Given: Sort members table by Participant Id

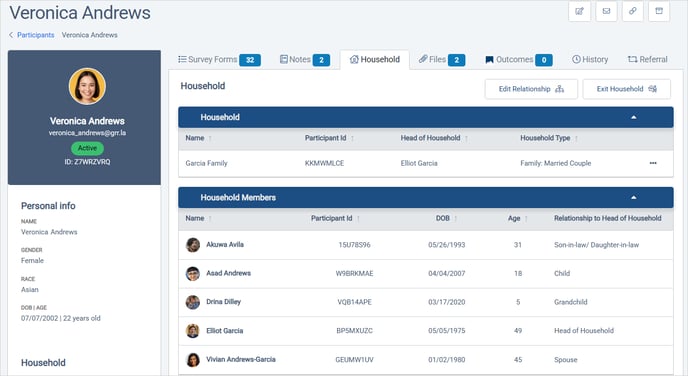Looking at the screenshot, I should click(x=335, y=218).
